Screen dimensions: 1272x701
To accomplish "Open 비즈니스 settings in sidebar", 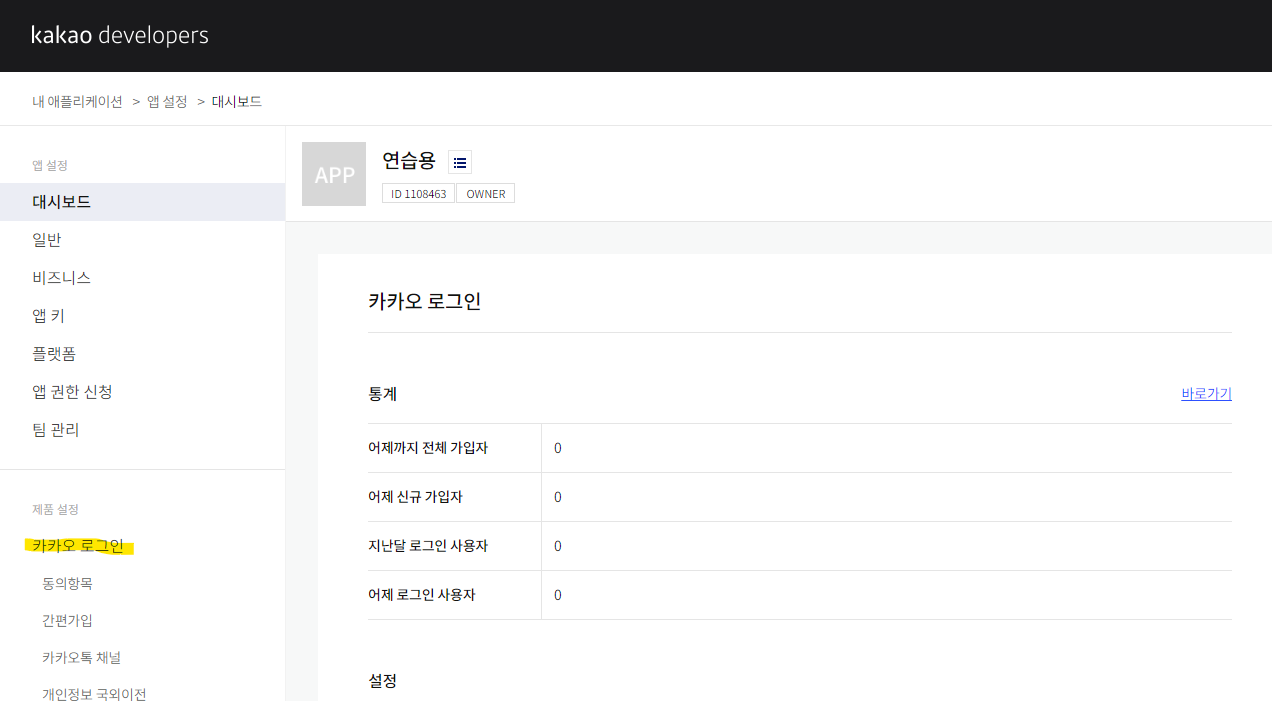I will pyautogui.click(x=142, y=278).
